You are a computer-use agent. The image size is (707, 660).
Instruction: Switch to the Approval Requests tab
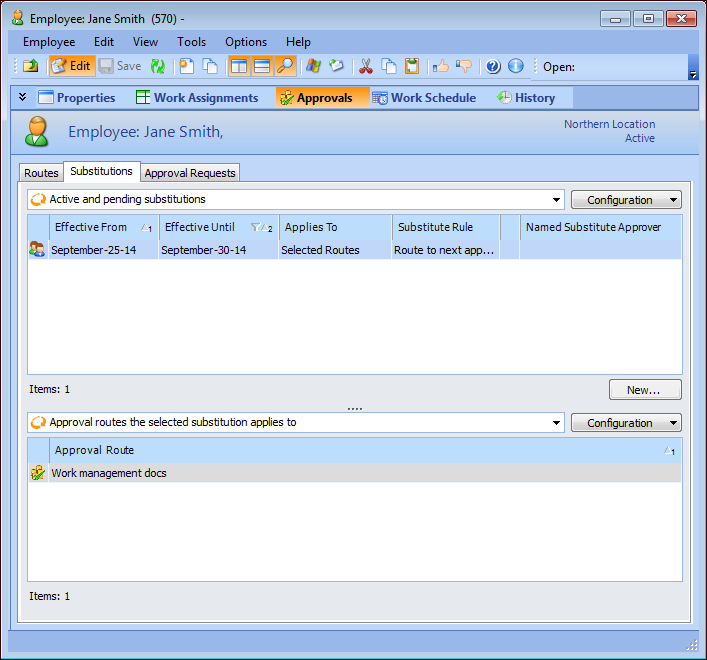click(190, 173)
